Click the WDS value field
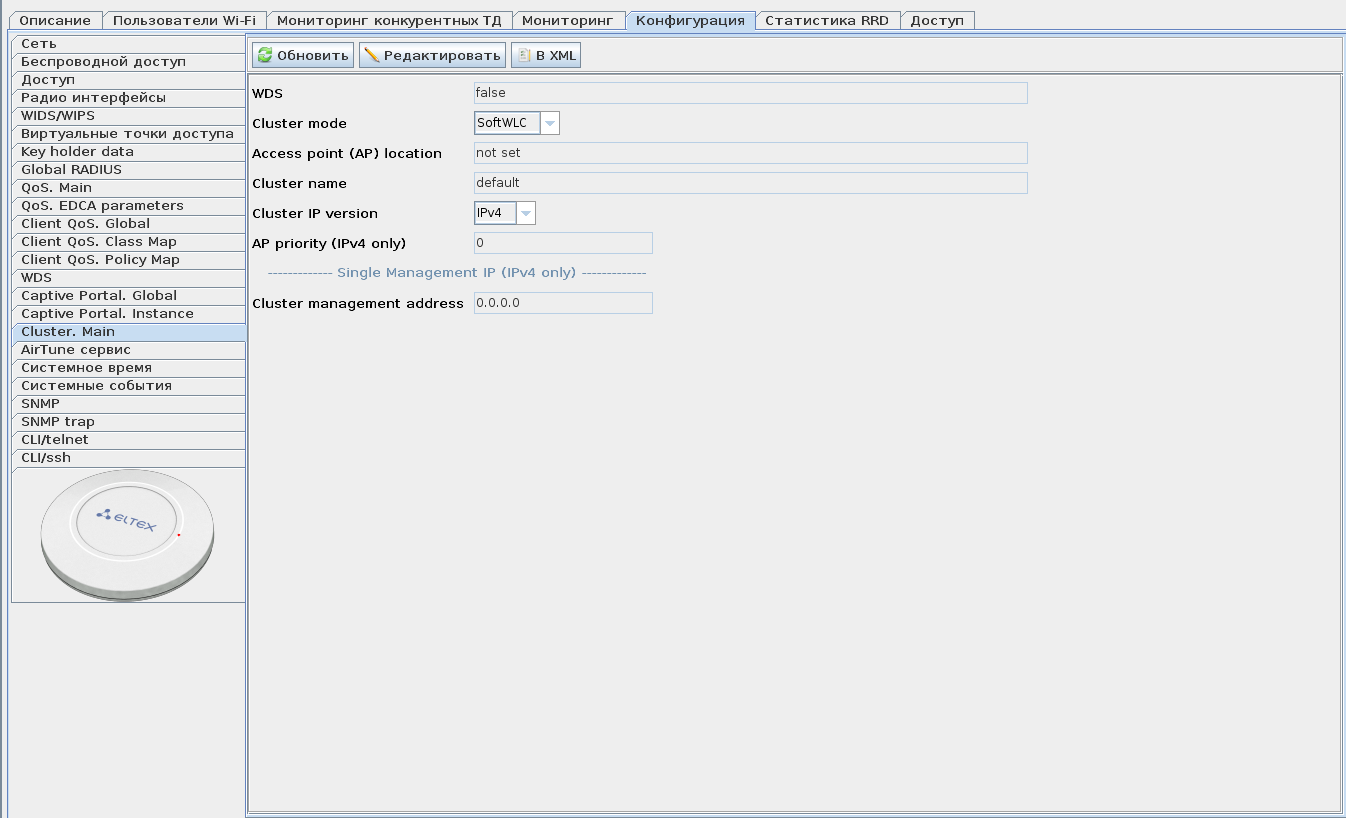 point(750,93)
